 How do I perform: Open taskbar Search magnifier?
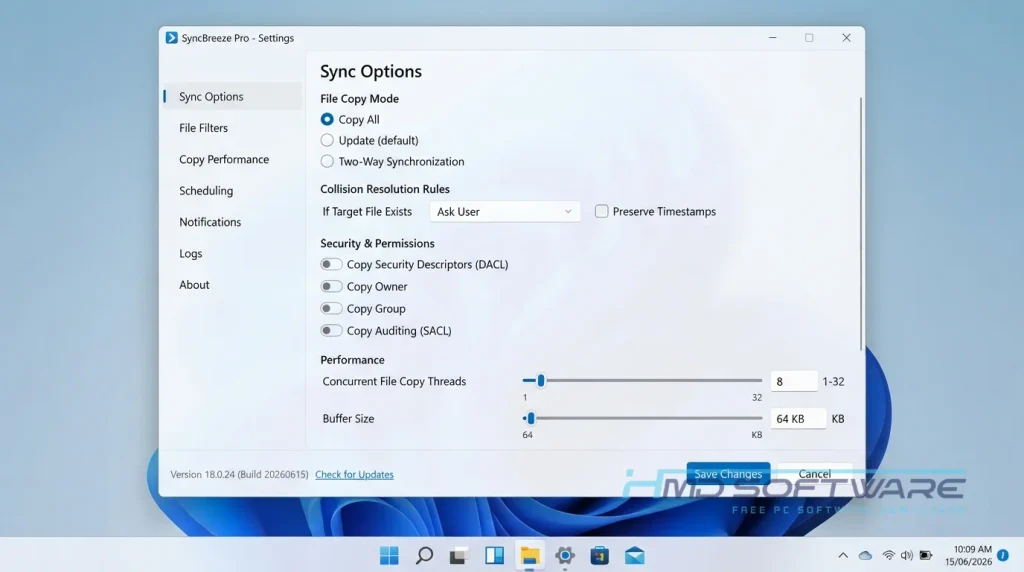click(x=424, y=556)
